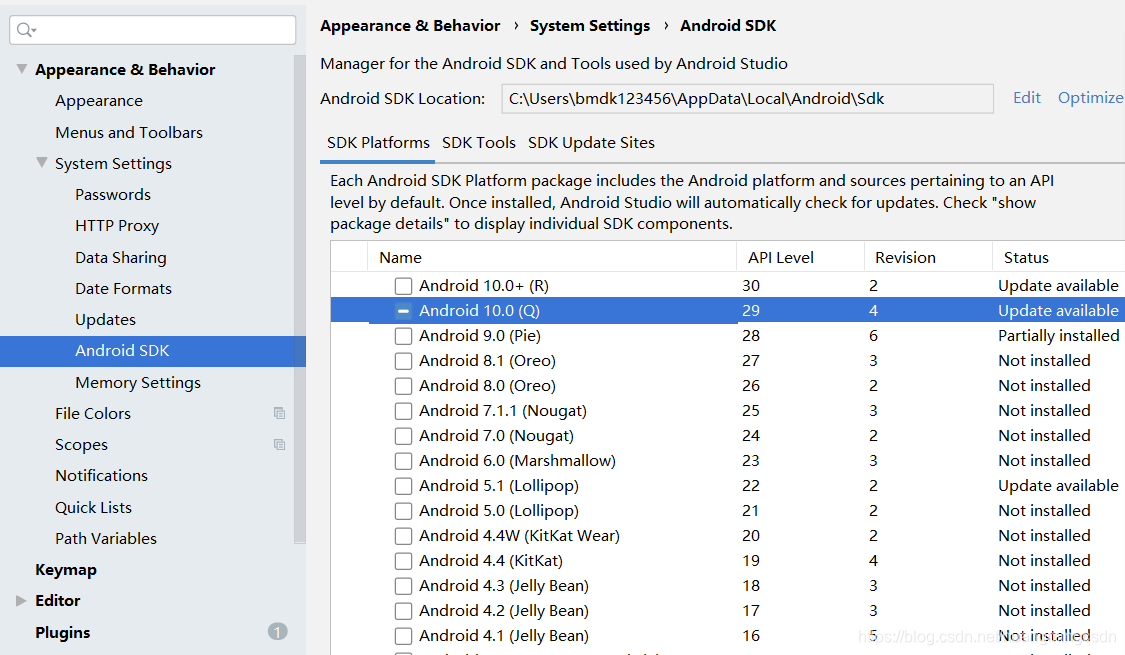
Task: Open Quick Lists settings
Action: [93, 507]
